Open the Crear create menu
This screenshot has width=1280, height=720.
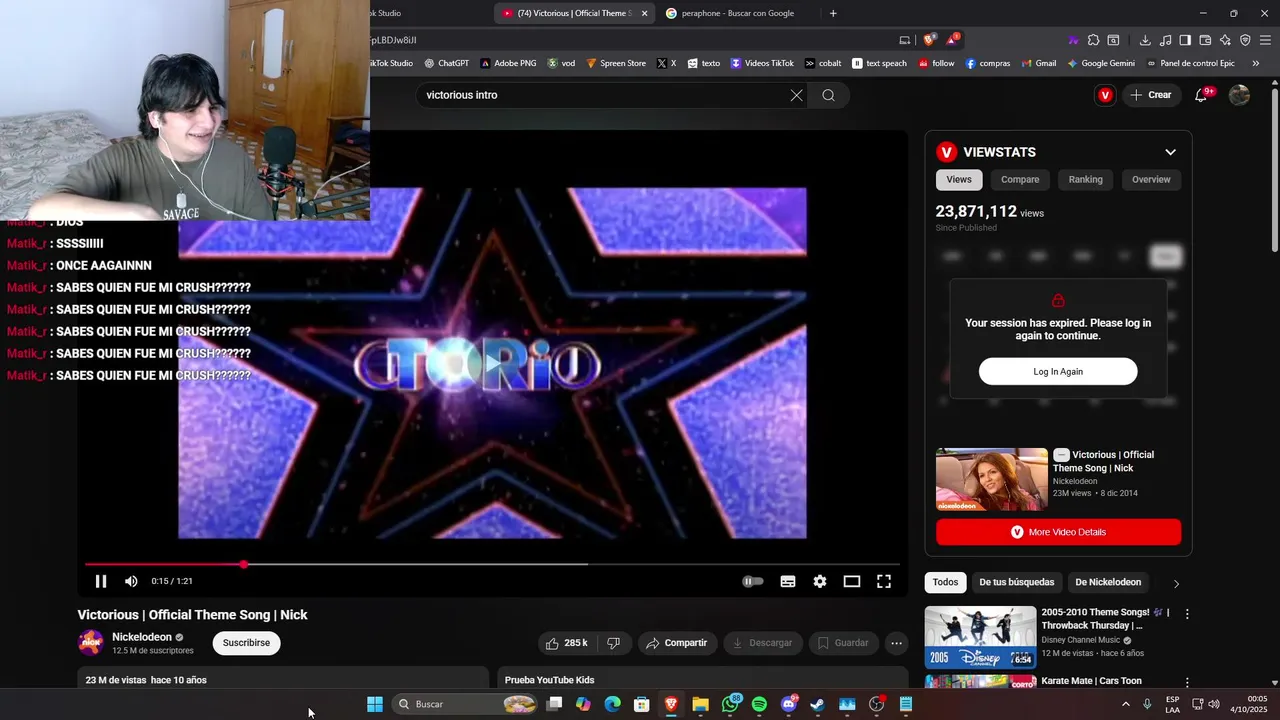pos(1151,95)
